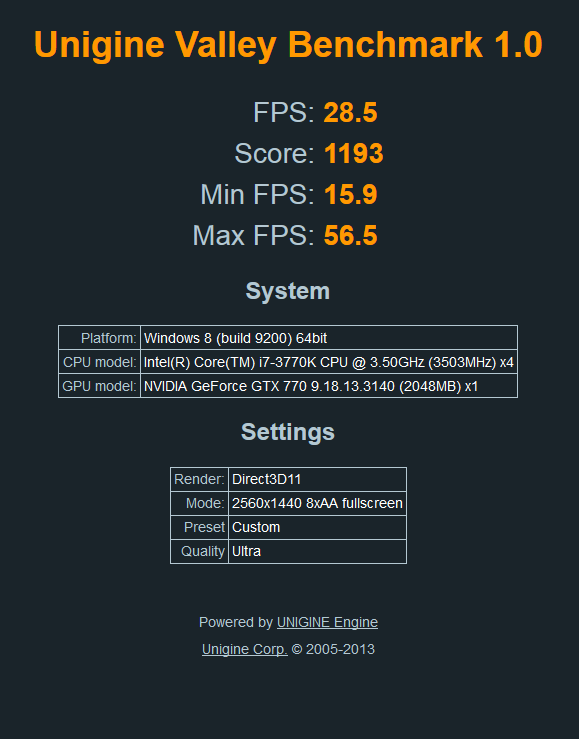Click the System section heading

tap(288, 291)
